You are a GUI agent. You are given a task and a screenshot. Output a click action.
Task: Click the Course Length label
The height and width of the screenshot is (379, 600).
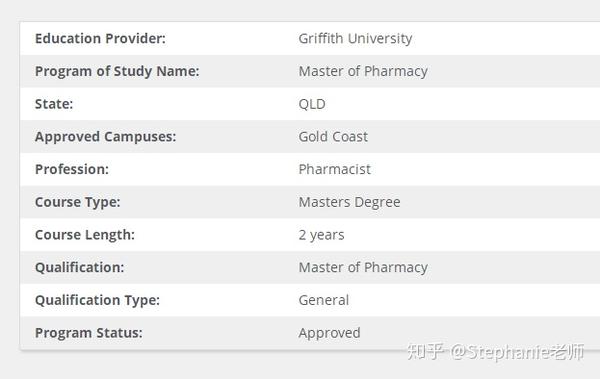(85, 235)
